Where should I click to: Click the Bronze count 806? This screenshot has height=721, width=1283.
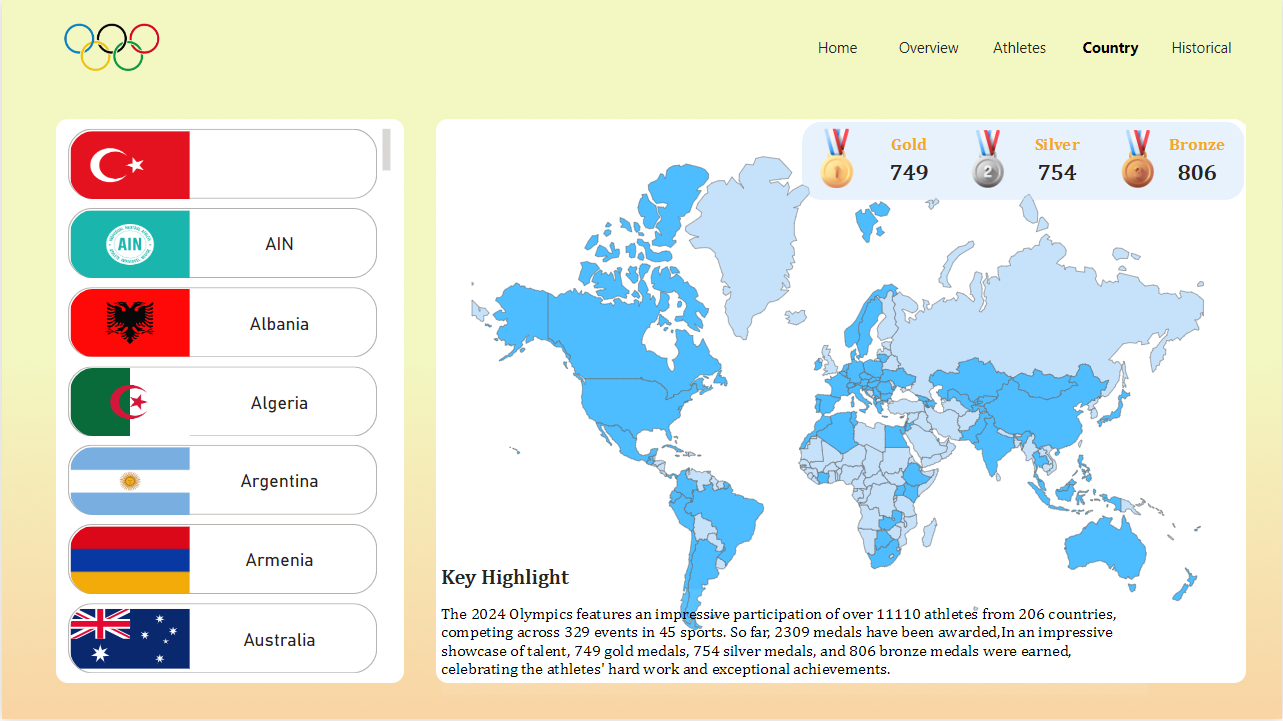(1197, 173)
